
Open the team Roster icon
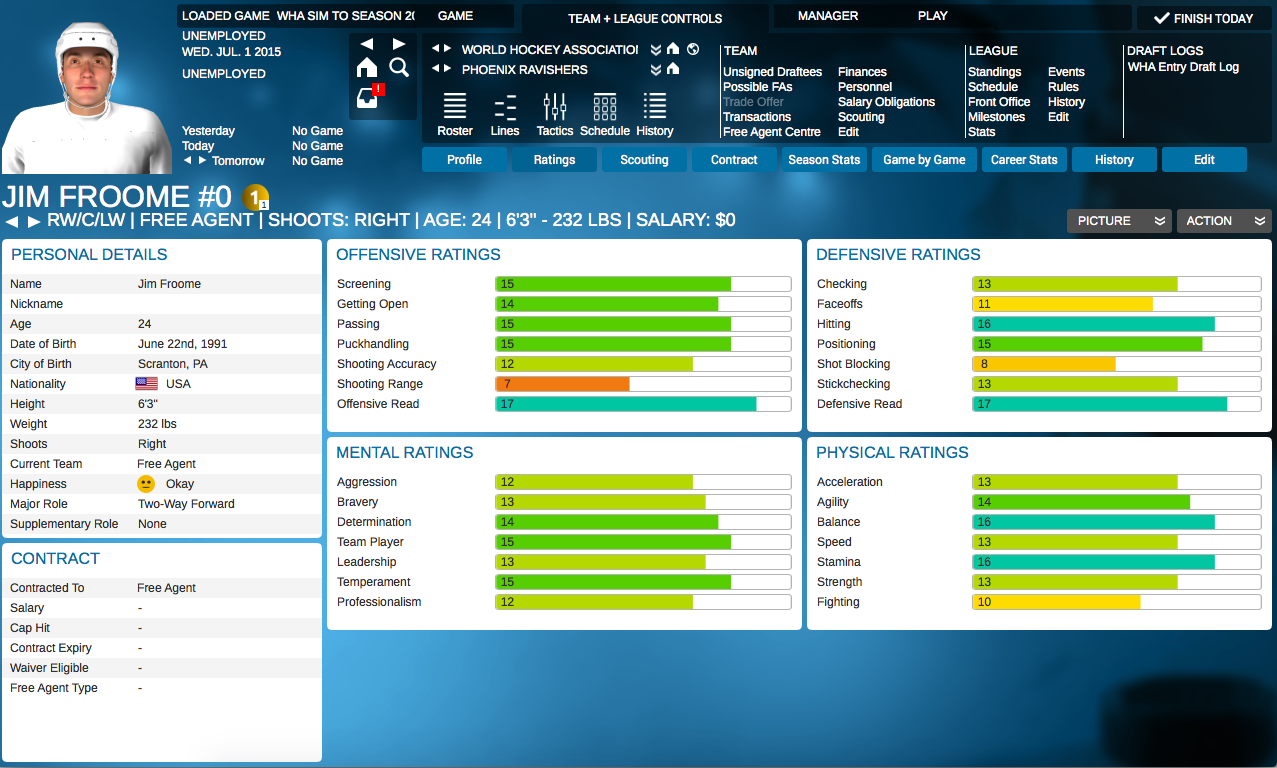click(455, 114)
